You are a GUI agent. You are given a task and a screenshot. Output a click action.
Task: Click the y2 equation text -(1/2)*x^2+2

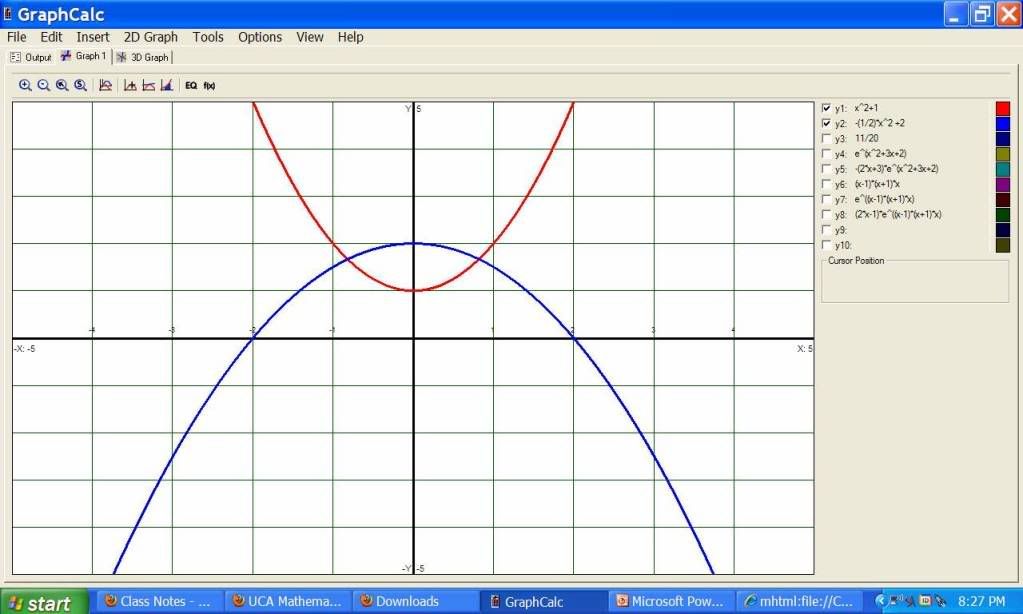point(879,123)
